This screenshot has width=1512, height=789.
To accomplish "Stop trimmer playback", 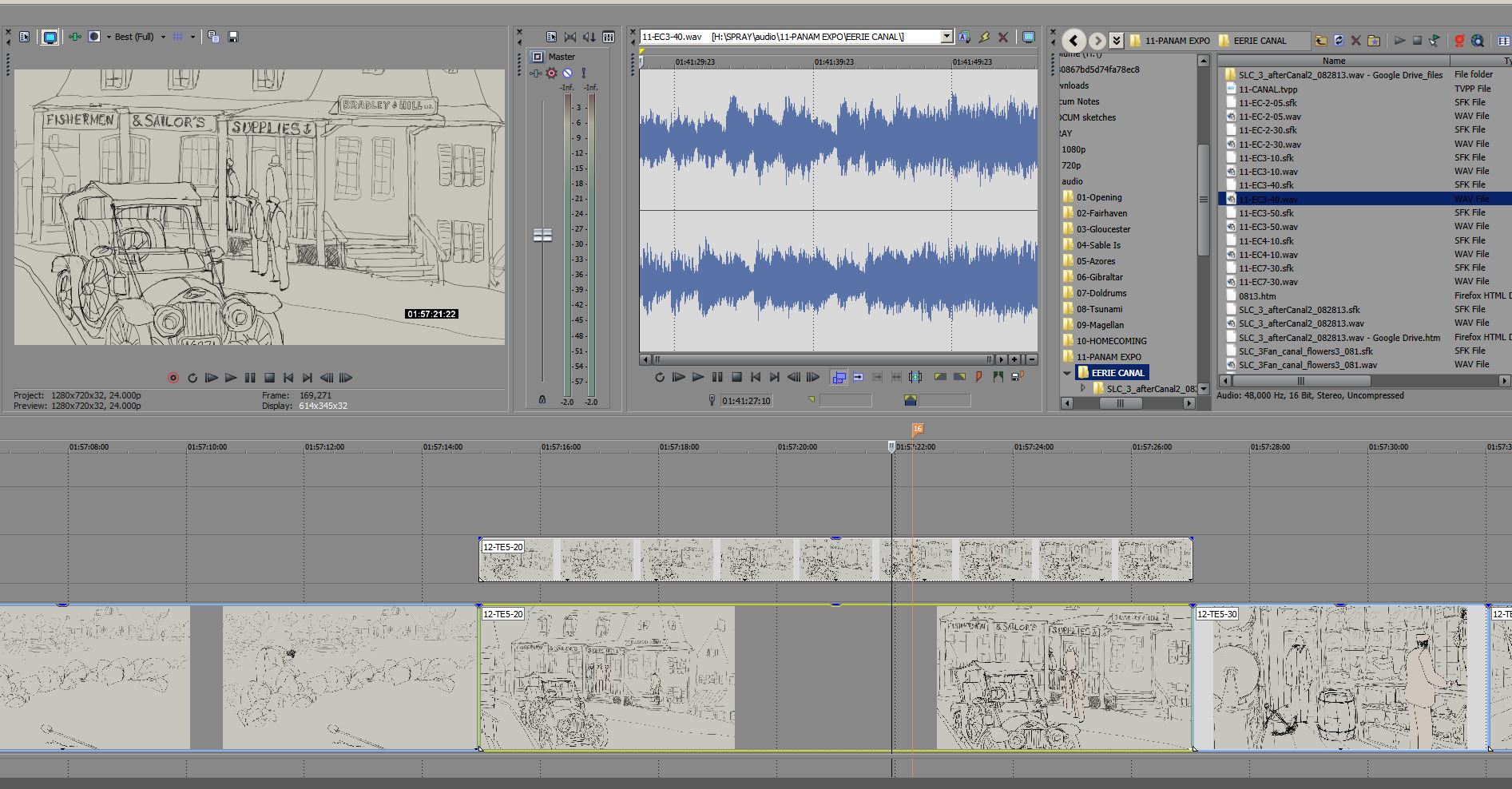I will (x=736, y=377).
